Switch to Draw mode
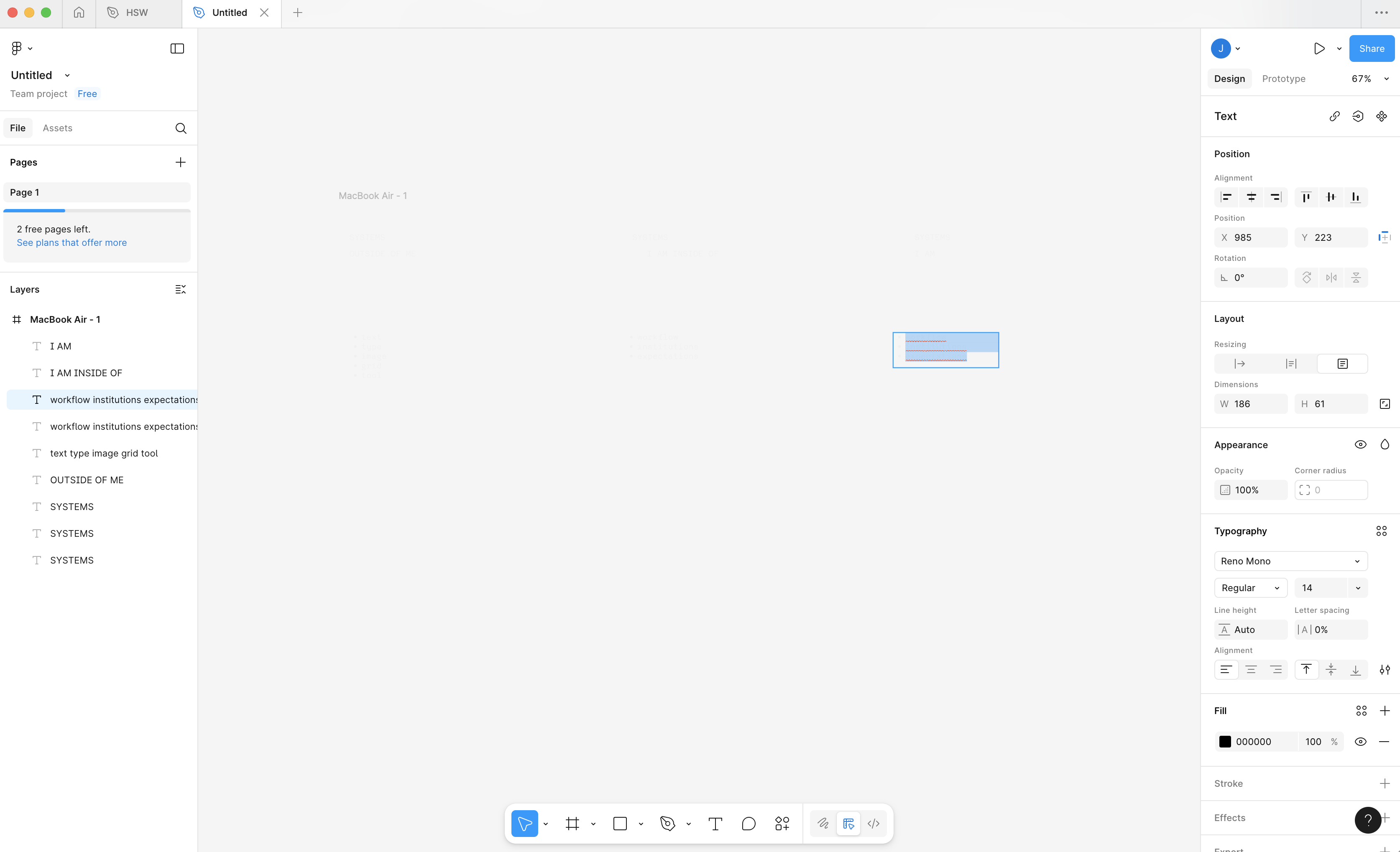The image size is (1400, 852). 823,824
